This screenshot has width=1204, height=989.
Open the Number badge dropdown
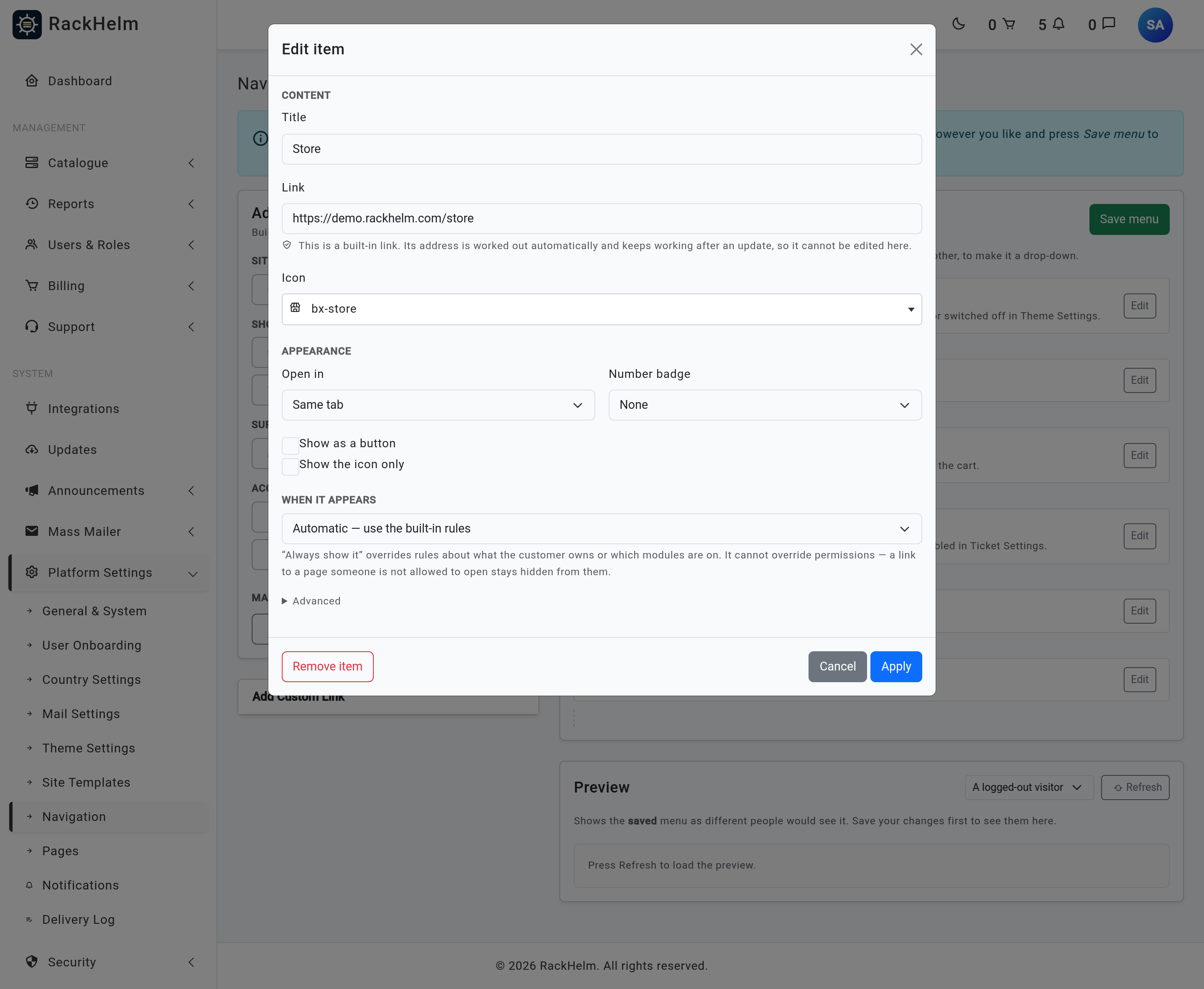click(x=765, y=405)
